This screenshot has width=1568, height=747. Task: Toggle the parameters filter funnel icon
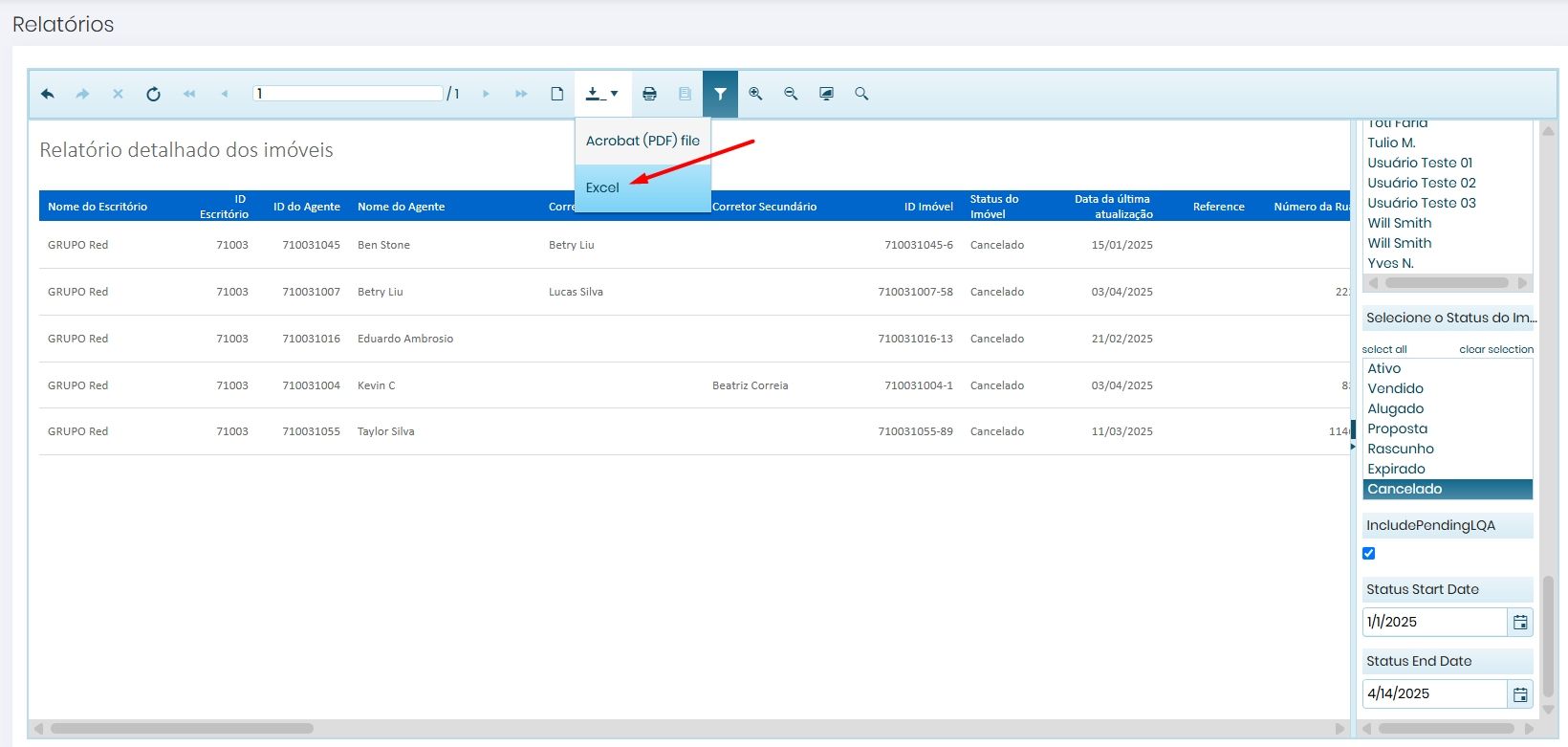[720, 94]
